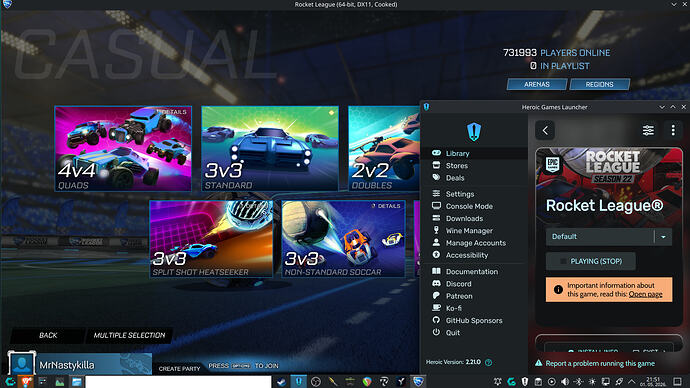The image size is (690, 388).
Task: Open DETAILS on Non-Standard Soccar card
Action: (386, 206)
